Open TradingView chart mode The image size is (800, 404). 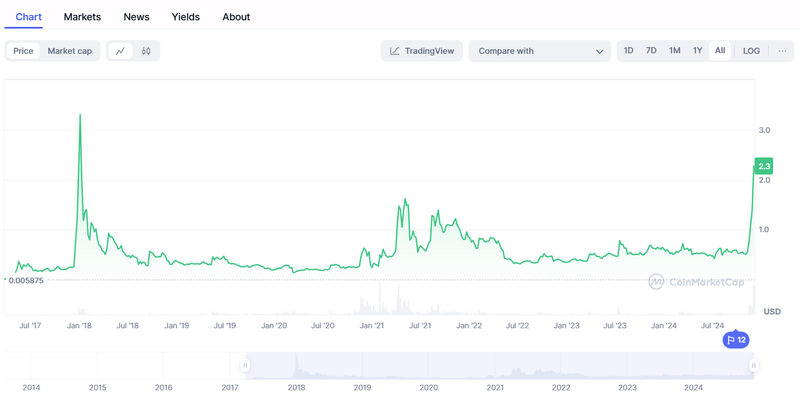coord(422,51)
